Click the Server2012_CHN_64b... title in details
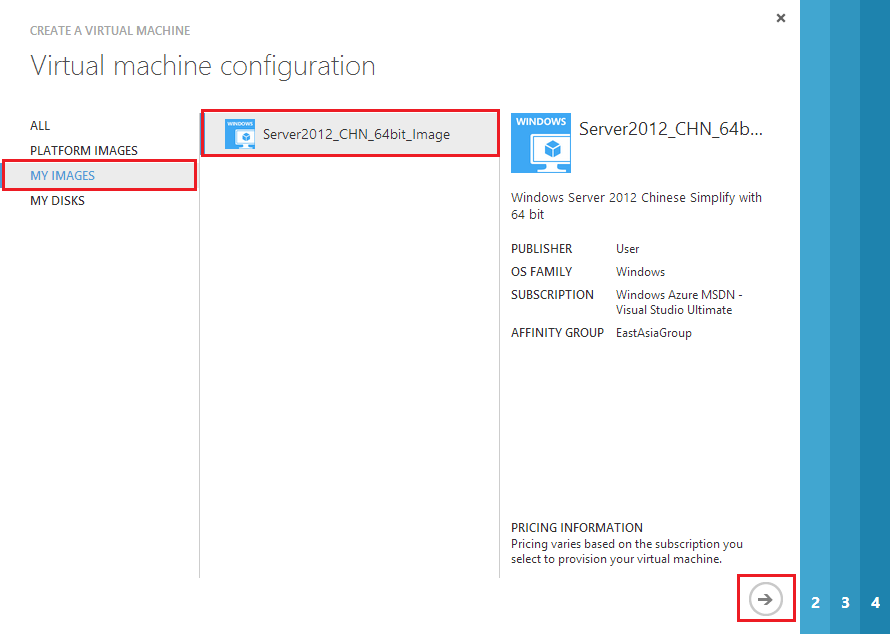 pyautogui.click(x=670, y=129)
